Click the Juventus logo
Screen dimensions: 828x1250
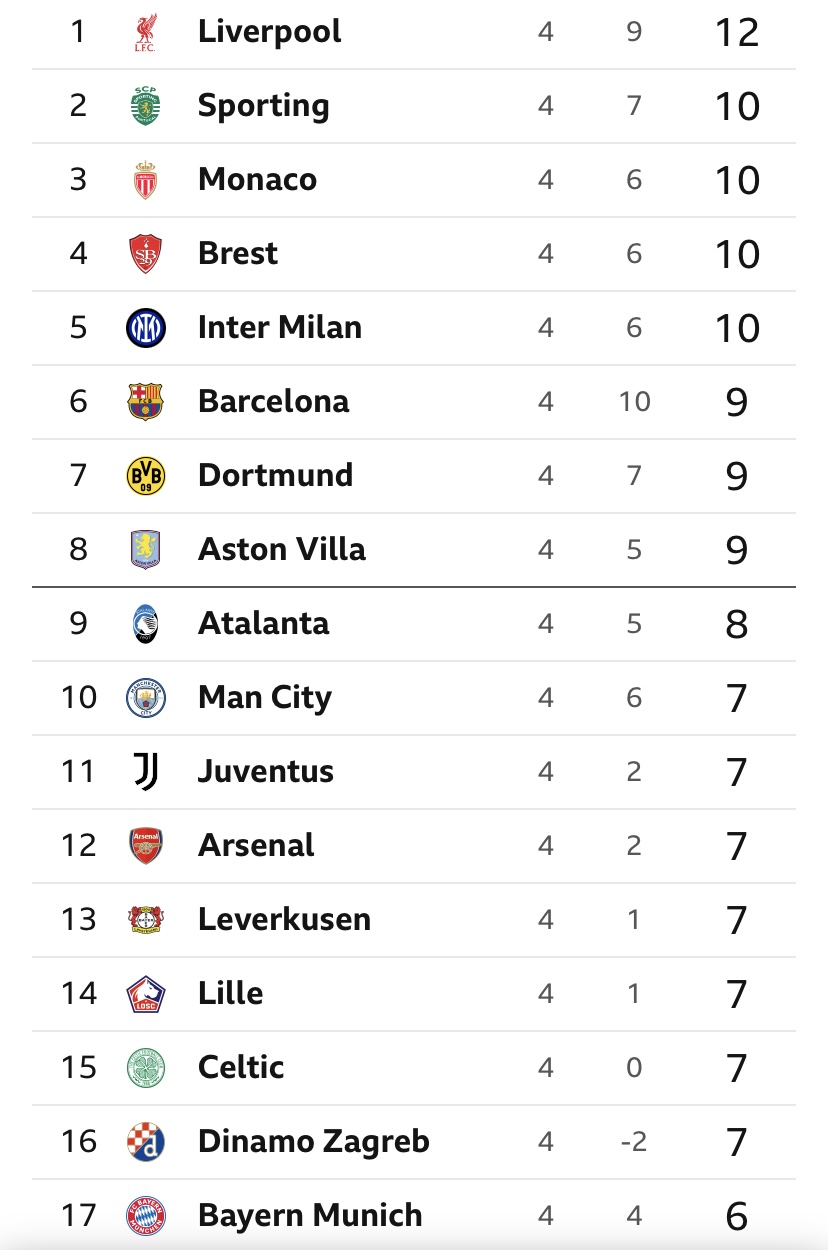coord(146,772)
